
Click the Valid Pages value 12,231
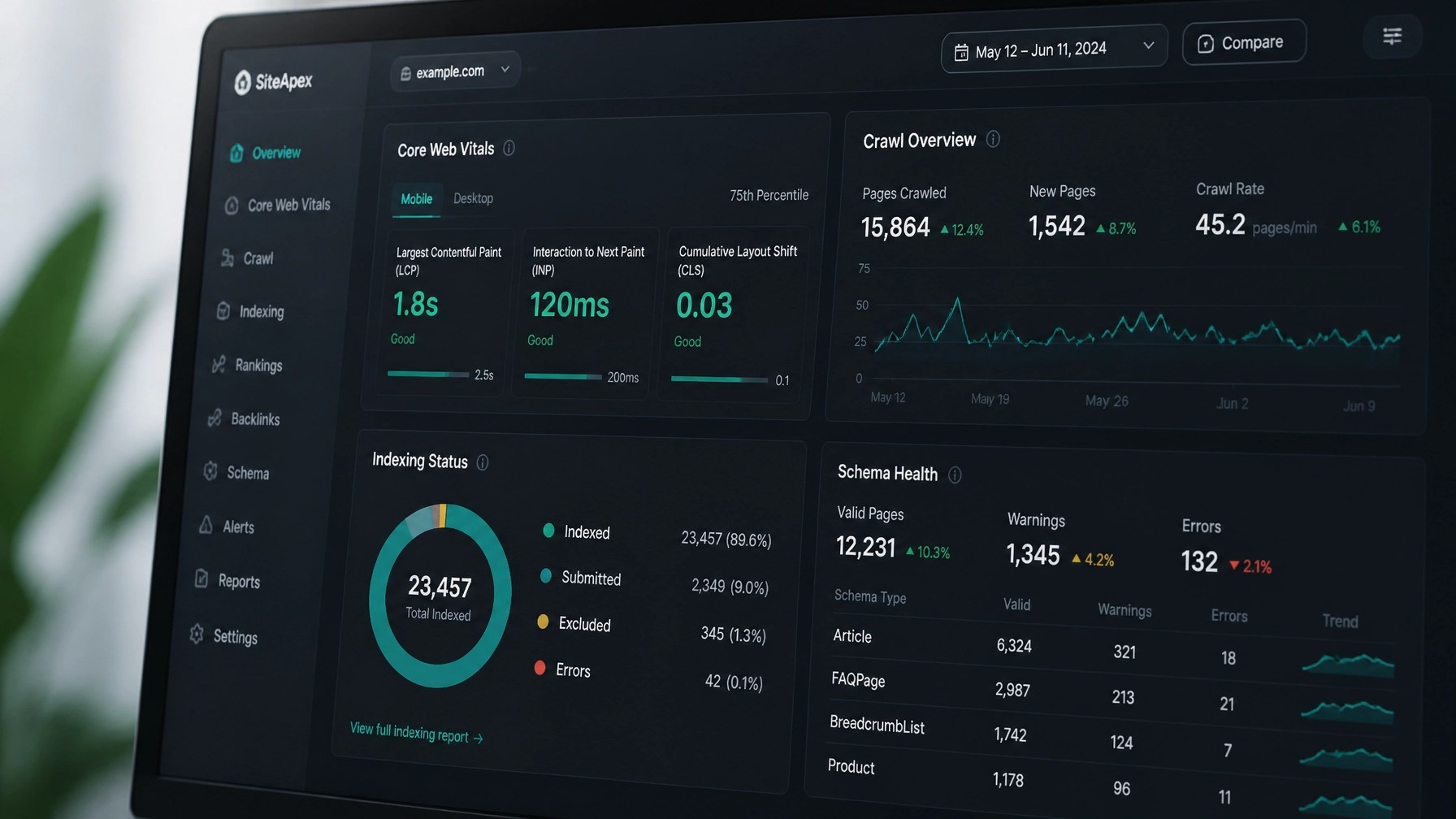point(865,547)
